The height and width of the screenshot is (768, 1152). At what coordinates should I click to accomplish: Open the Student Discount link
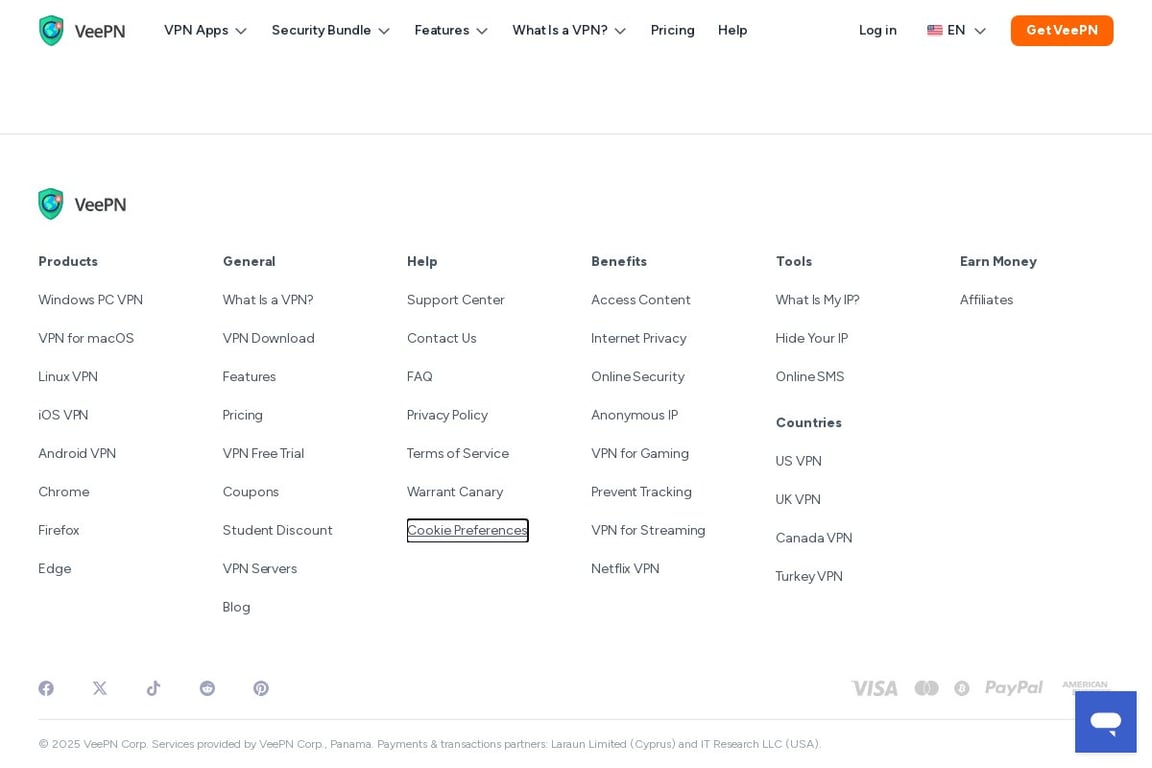pyautogui.click(x=278, y=530)
